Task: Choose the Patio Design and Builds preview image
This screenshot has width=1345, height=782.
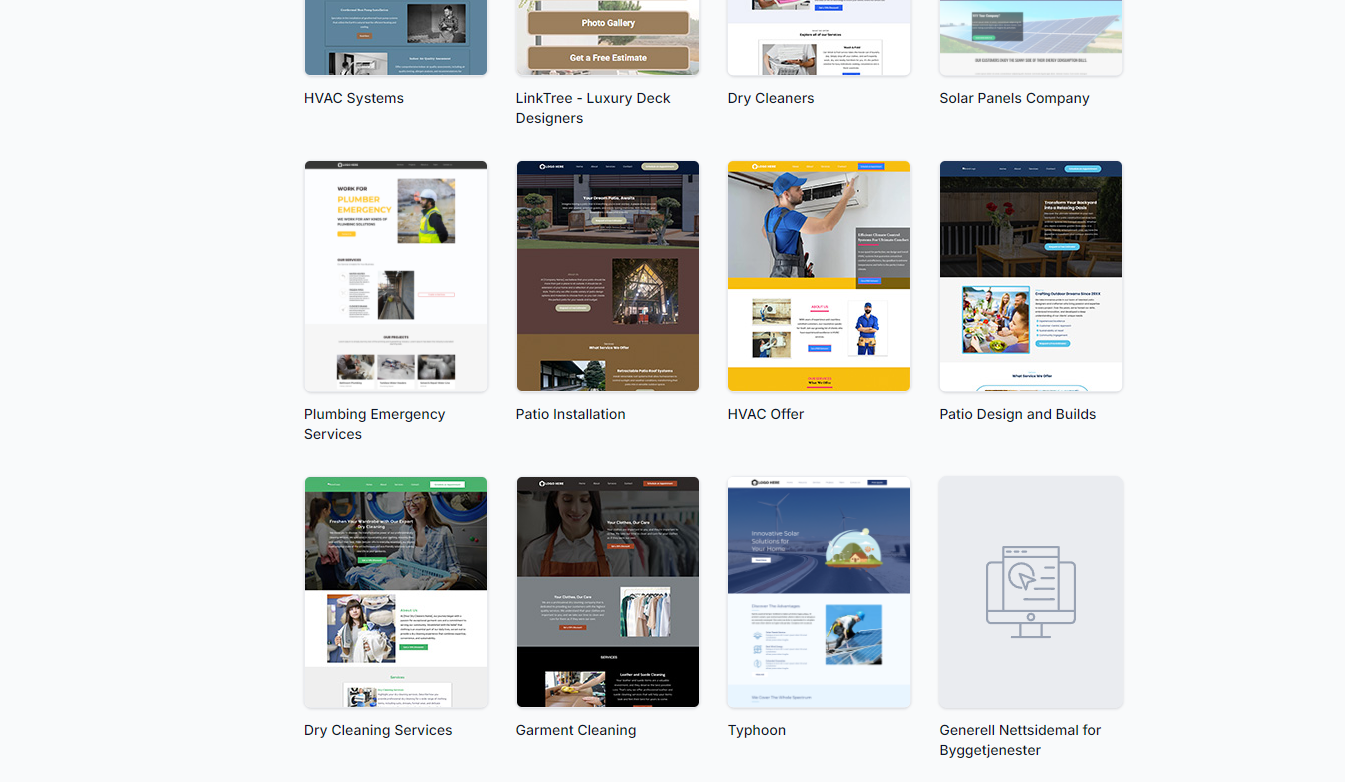Action: [x=1030, y=276]
